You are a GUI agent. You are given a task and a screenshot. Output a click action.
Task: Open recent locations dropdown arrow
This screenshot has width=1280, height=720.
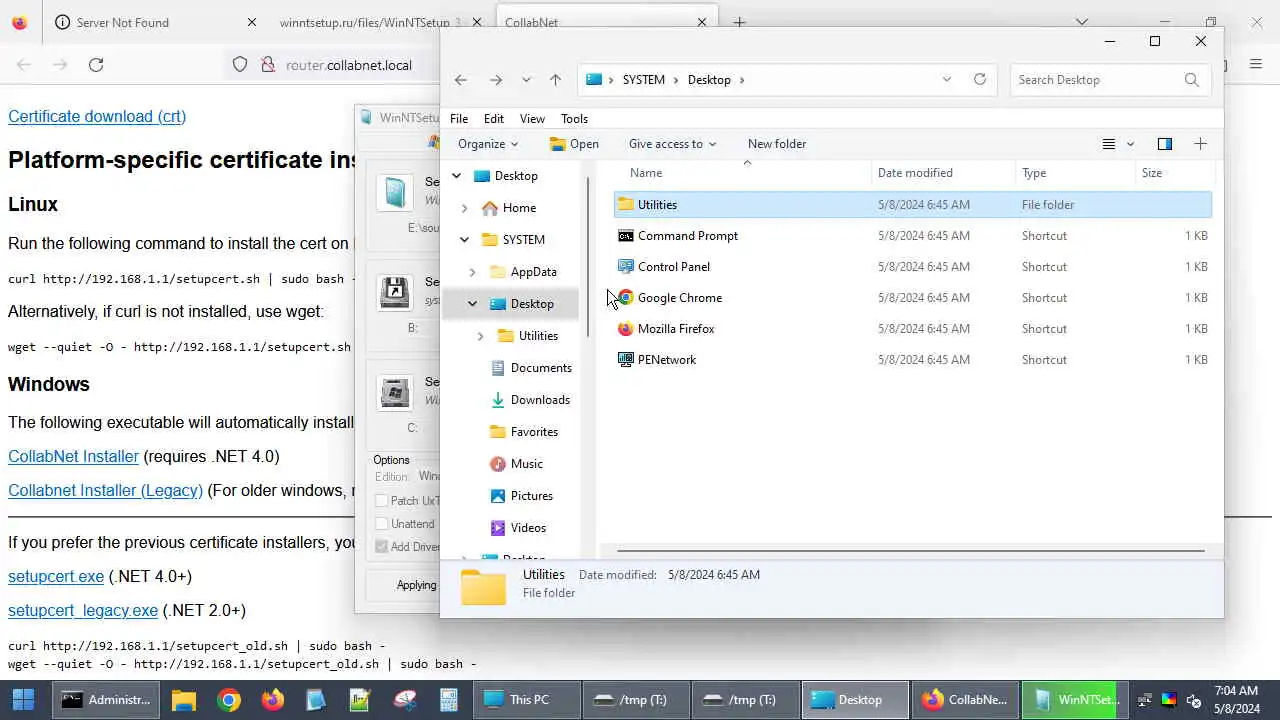[526, 80]
